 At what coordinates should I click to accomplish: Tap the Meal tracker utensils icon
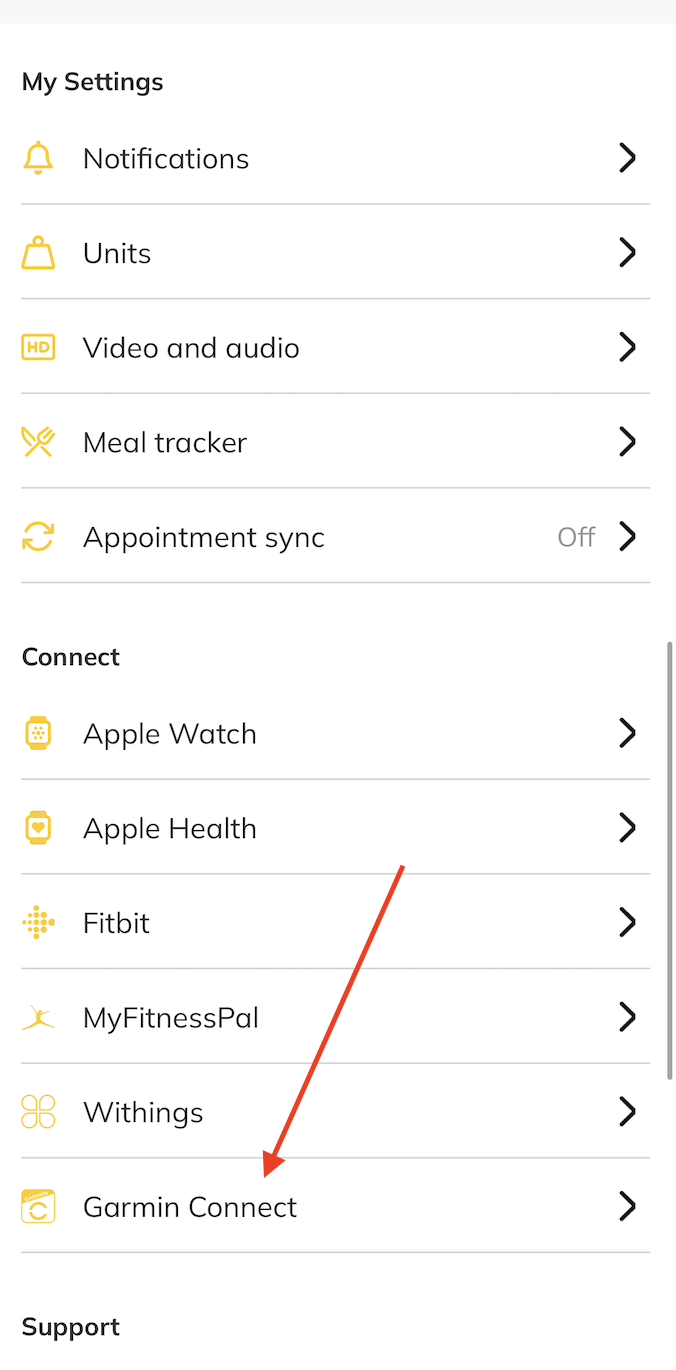pyautogui.click(x=38, y=442)
